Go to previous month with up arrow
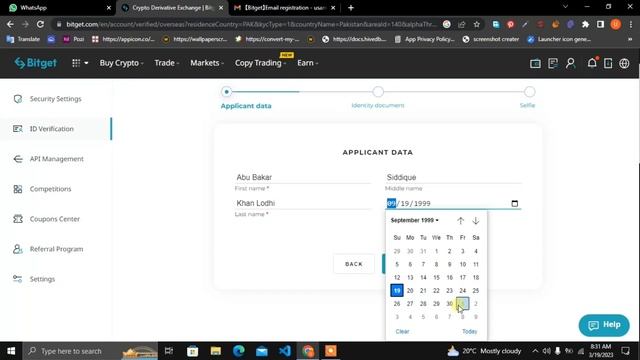The height and width of the screenshot is (360, 640). [x=460, y=221]
